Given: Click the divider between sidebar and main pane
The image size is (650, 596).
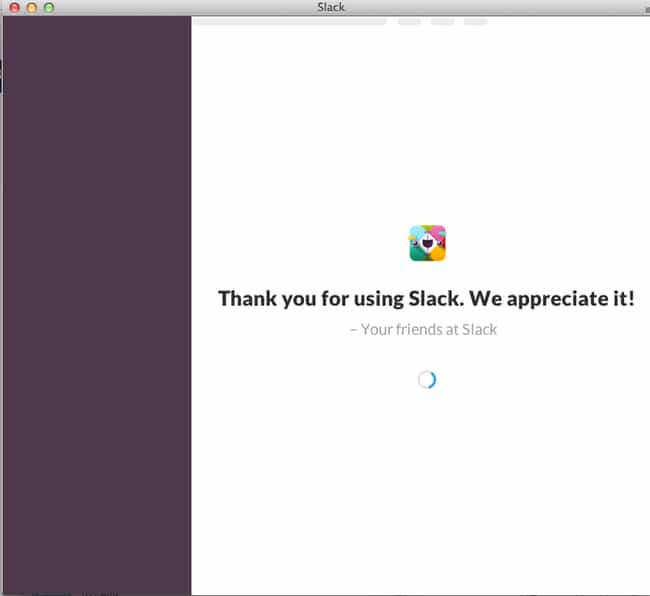Looking at the screenshot, I should [191, 306].
